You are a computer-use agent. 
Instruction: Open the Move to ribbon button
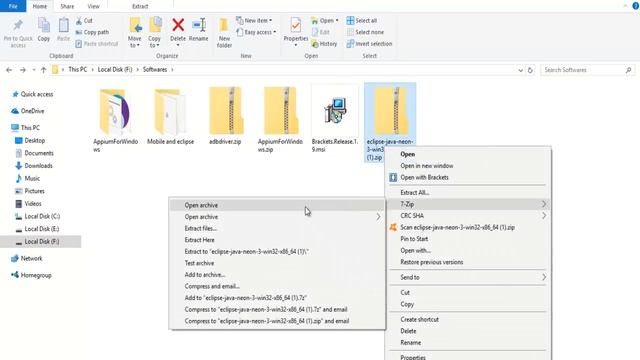point(135,33)
